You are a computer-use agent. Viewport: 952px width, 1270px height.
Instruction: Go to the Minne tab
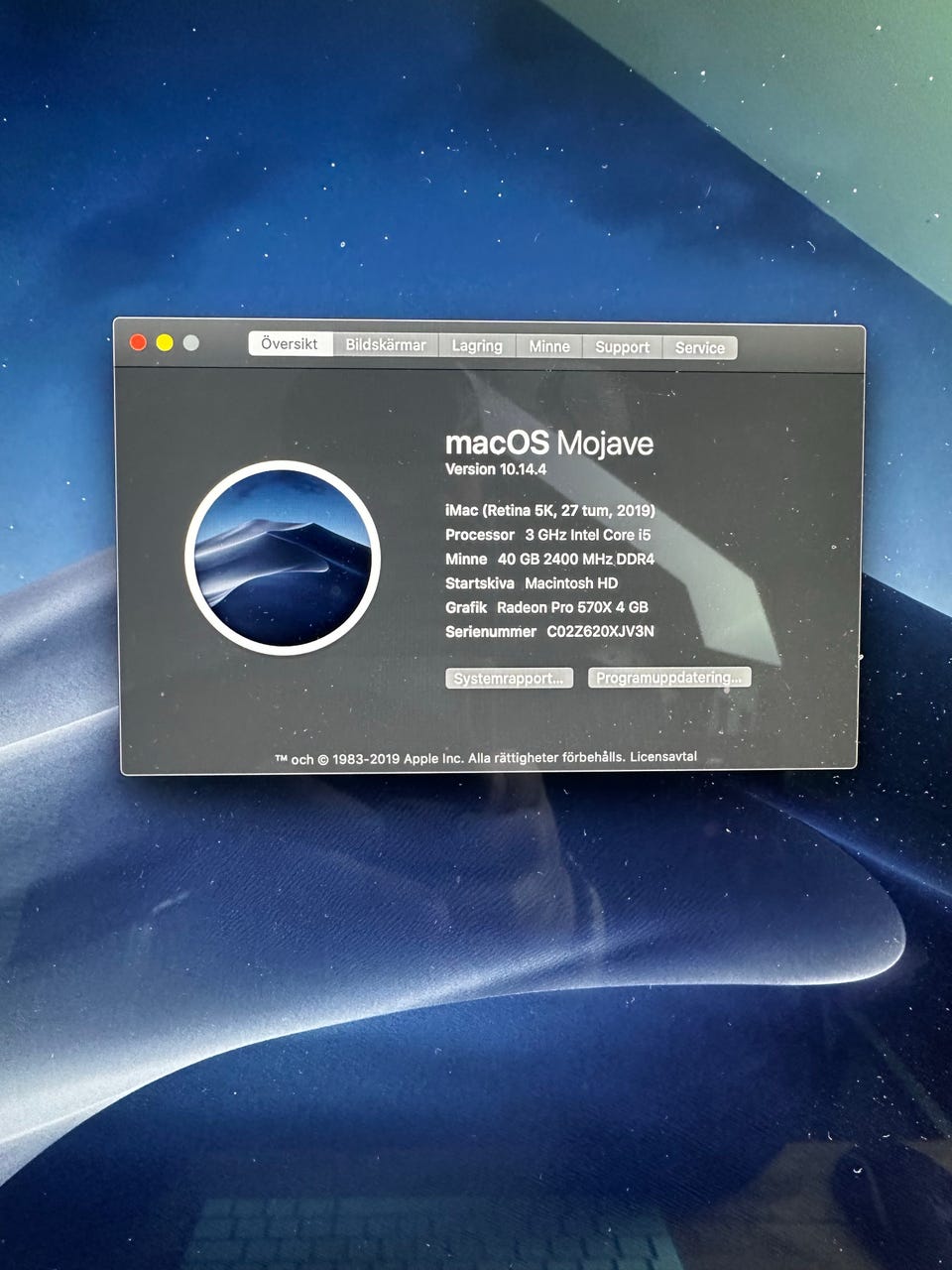[x=549, y=346]
